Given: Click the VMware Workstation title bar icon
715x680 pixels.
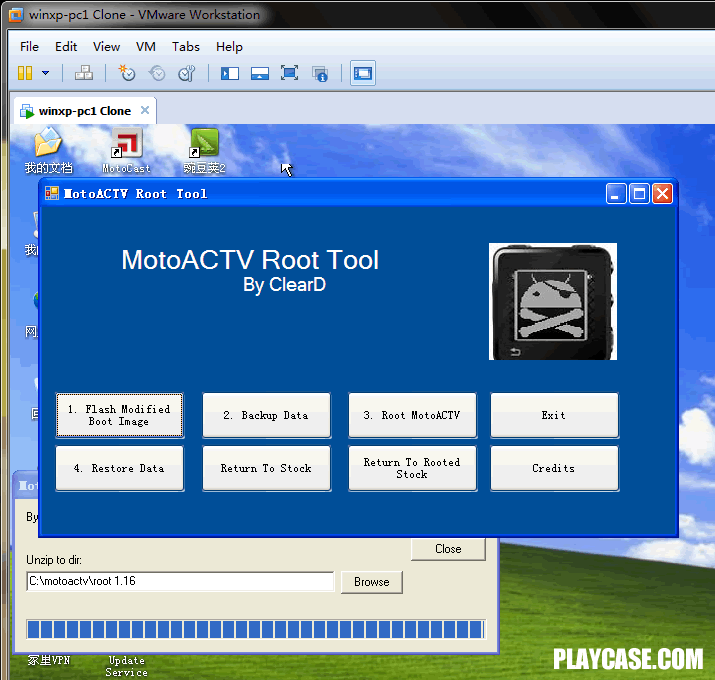Looking at the screenshot, I should point(16,15).
